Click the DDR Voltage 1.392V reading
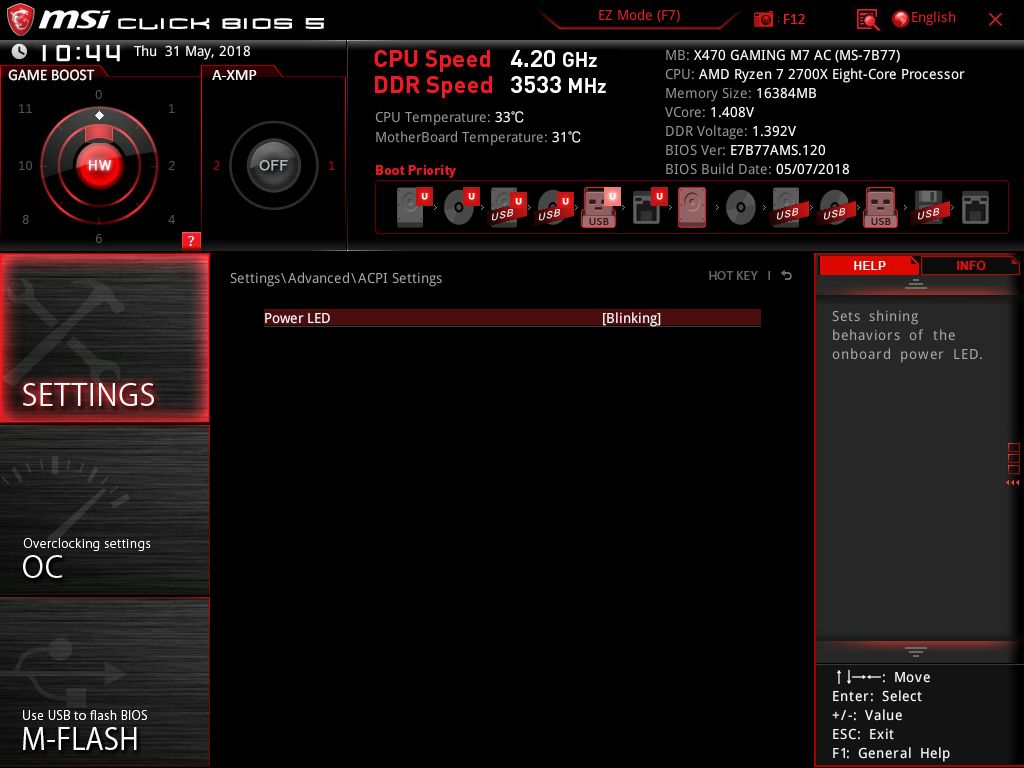The height and width of the screenshot is (768, 1024). pyautogui.click(x=730, y=131)
